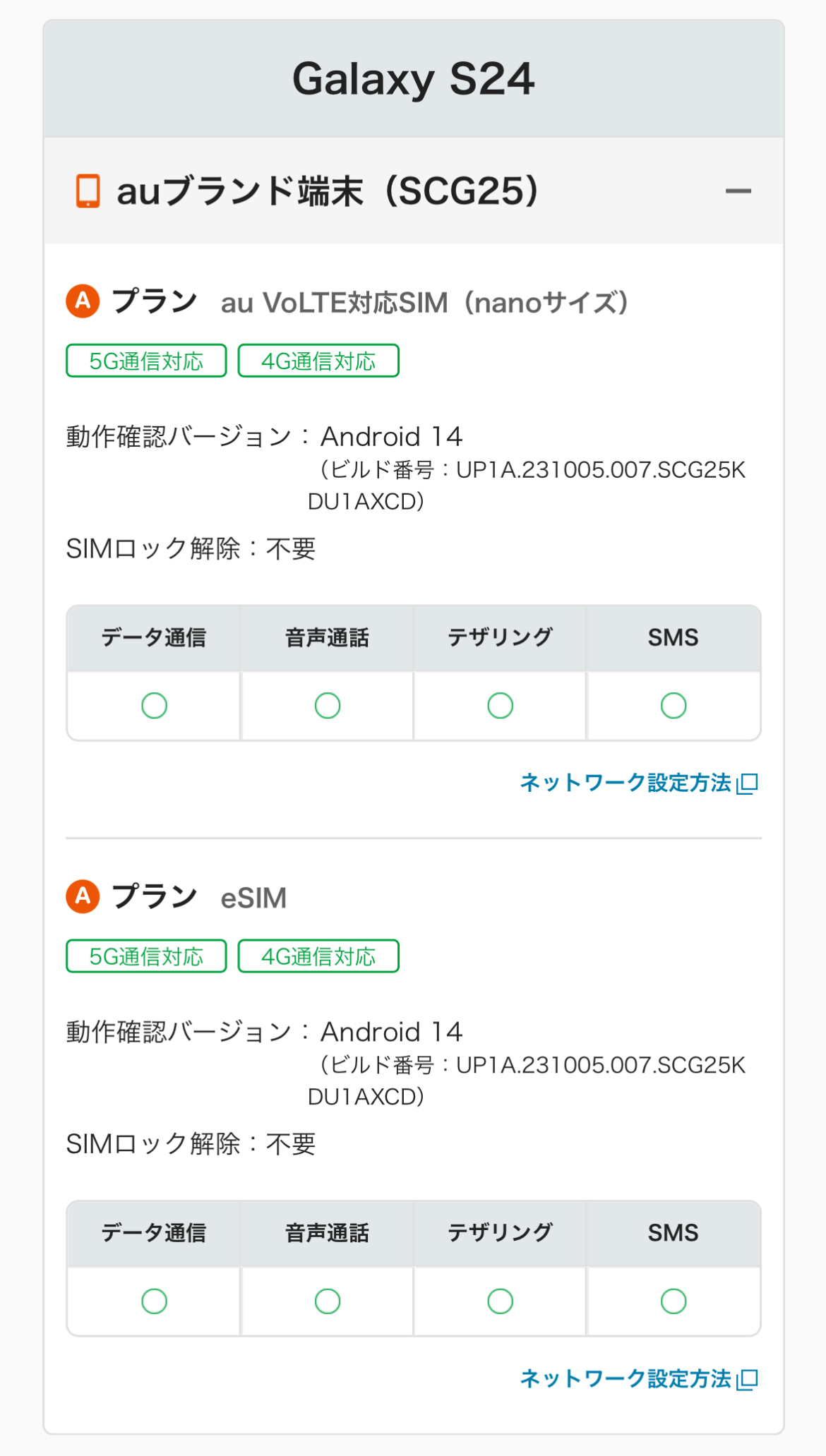Click 5G通信対応 tag under au VoLTE対応SIM
826x1456 pixels.
146,361
